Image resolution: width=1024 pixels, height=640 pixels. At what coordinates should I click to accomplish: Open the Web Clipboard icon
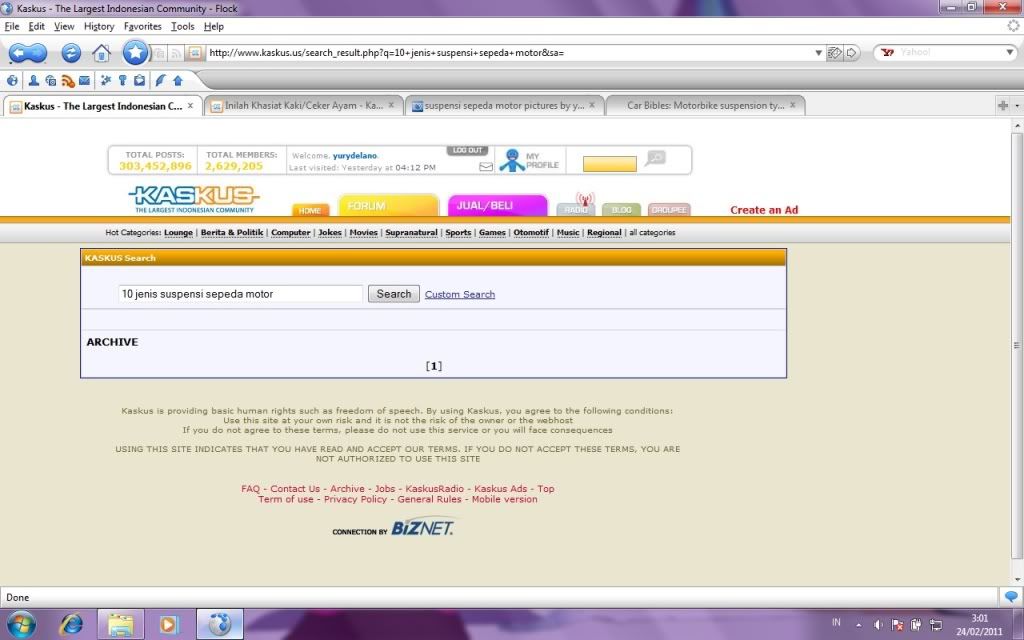click(x=139, y=80)
